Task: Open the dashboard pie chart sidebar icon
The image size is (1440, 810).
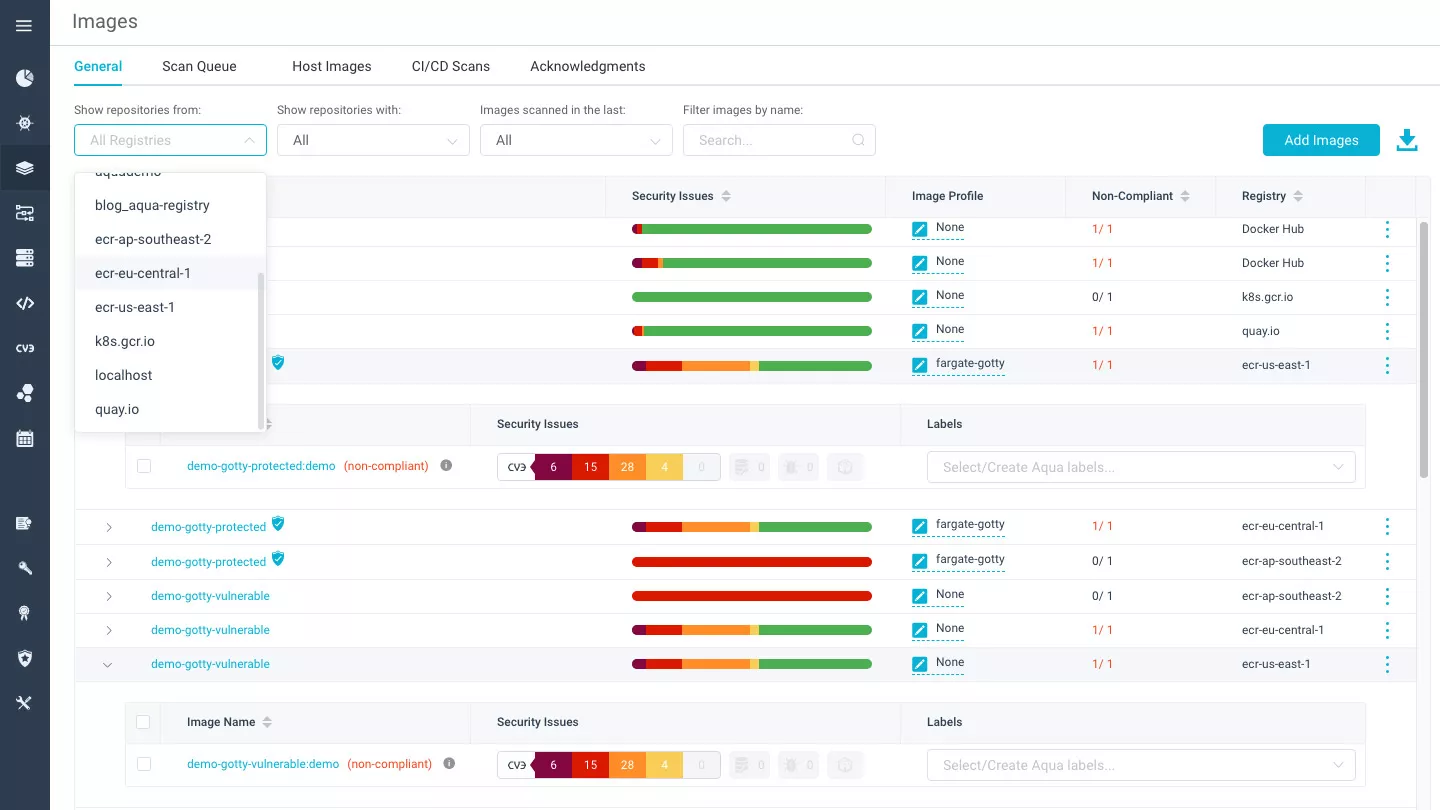Action: tap(25, 78)
